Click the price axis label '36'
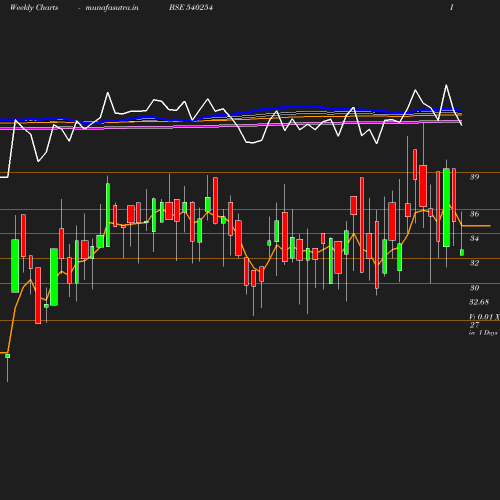Image resolution: width=500 pixels, height=500 pixels. pos(474,214)
